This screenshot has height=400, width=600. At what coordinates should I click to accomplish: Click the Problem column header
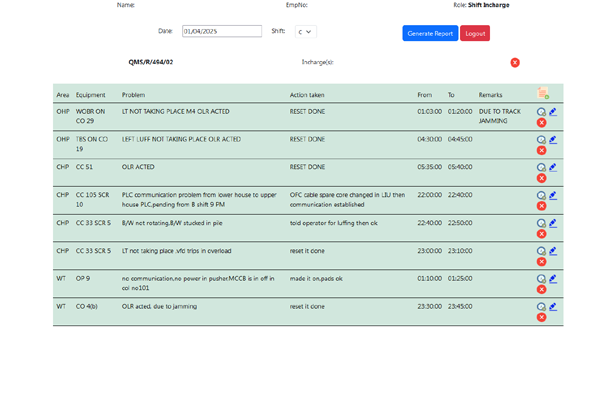click(133, 95)
